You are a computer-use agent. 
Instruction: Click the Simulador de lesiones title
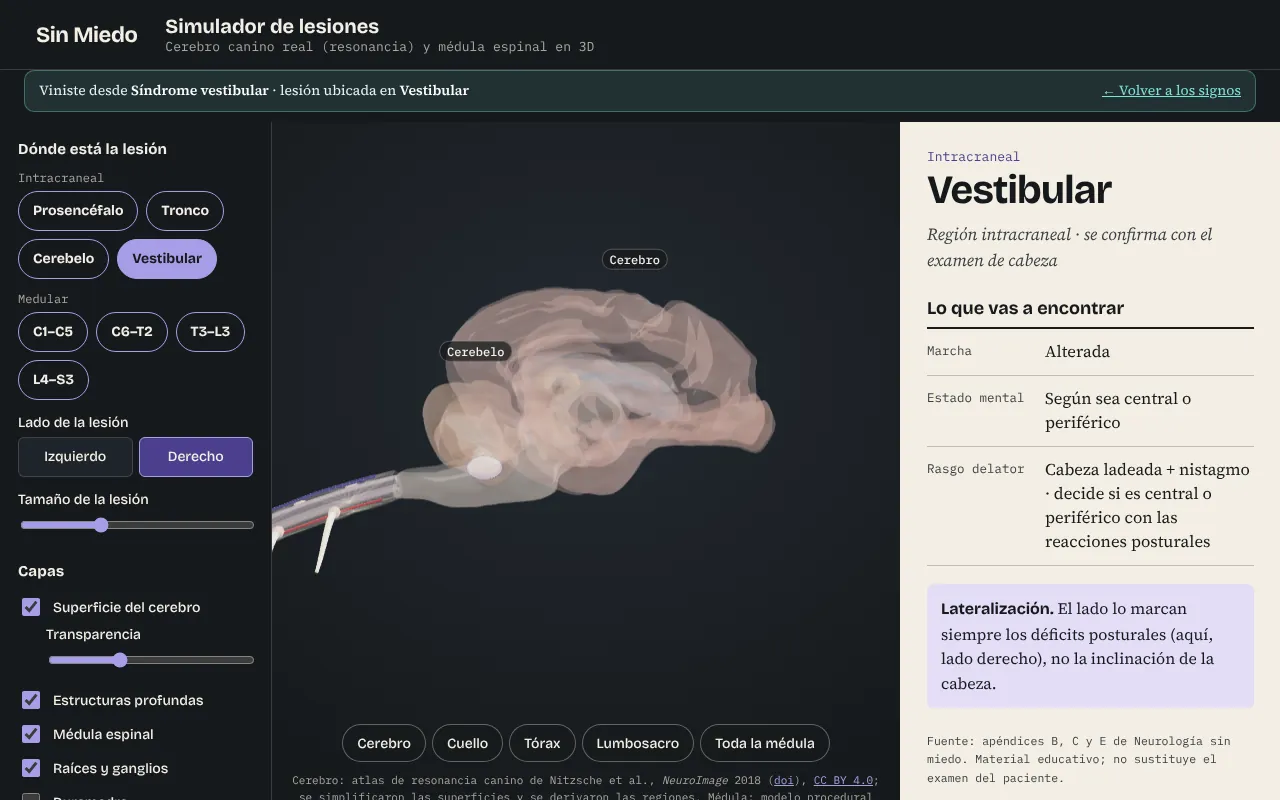point(272,27)
